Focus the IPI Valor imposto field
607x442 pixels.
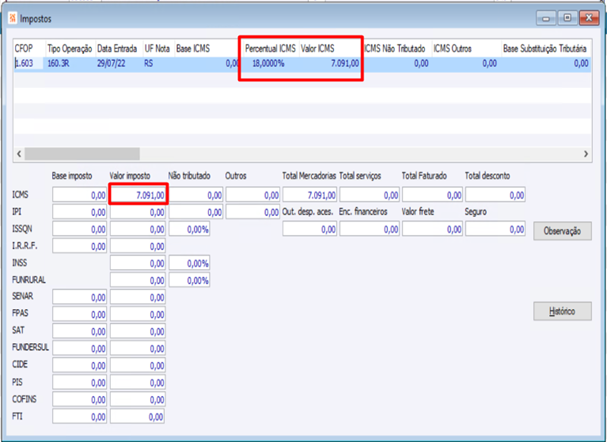tap(138, 212)
